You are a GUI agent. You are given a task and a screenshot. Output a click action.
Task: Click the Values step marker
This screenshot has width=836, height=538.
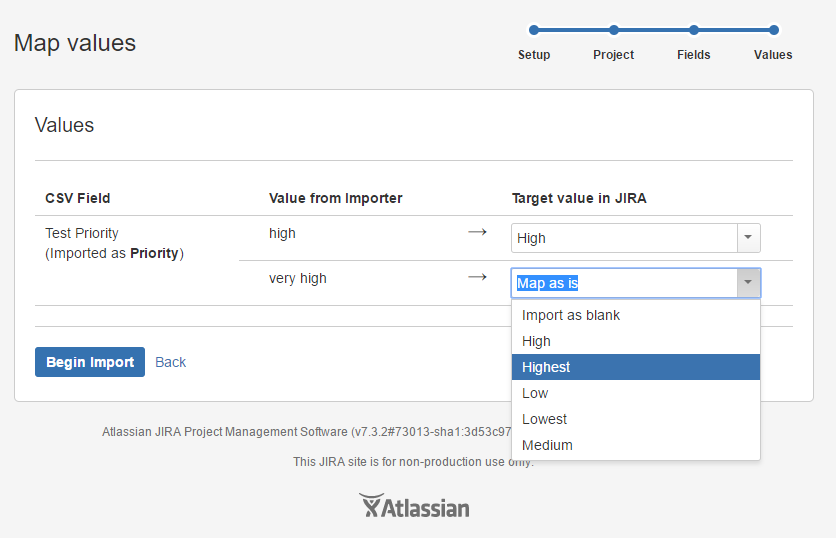(774, 30)
